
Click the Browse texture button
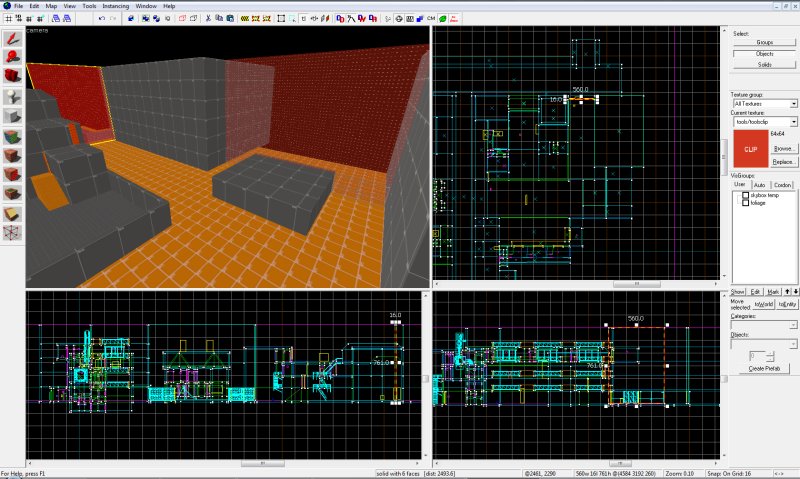tap(784, 148)
